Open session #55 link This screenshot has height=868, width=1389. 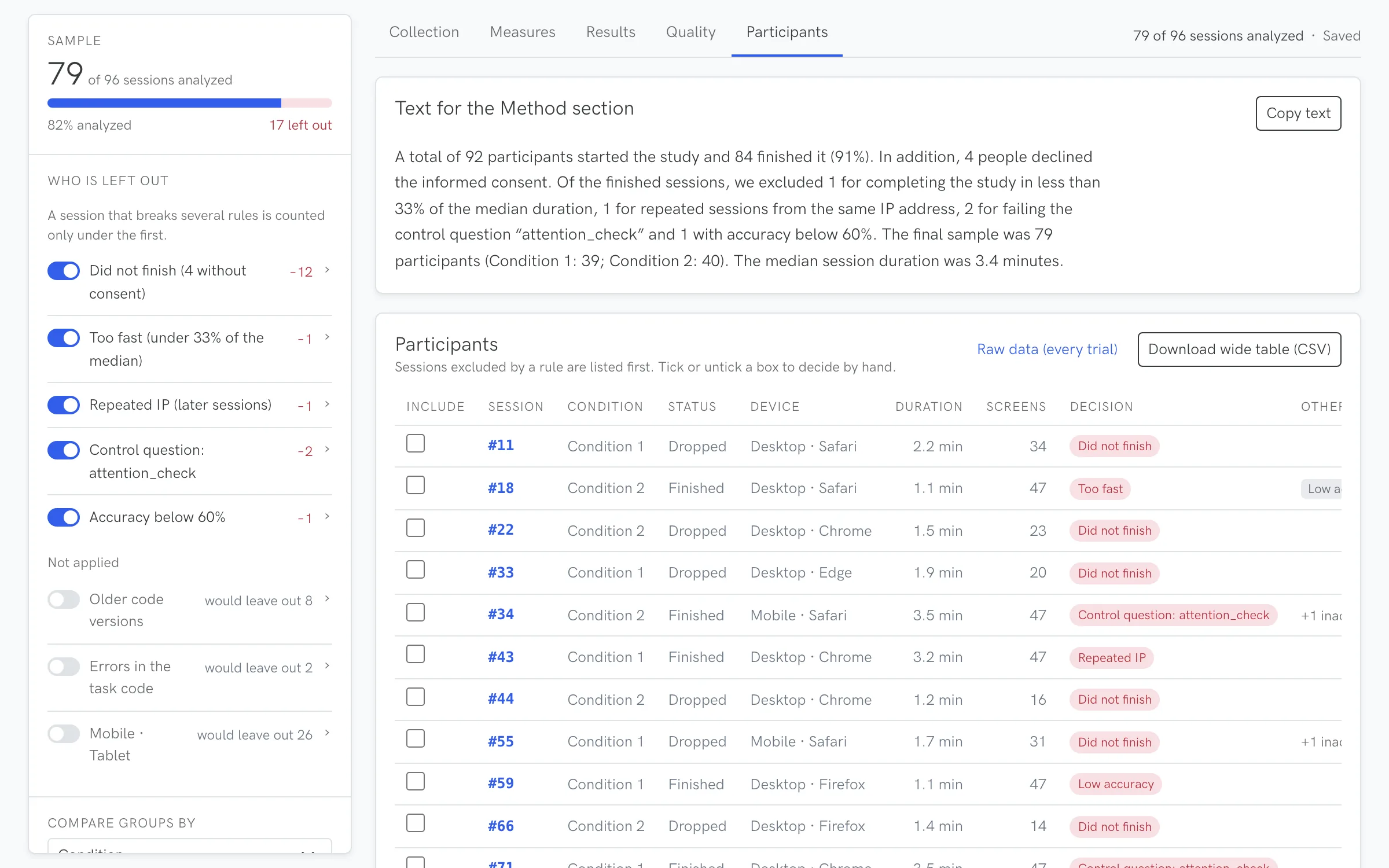click(x=501, y=742)
